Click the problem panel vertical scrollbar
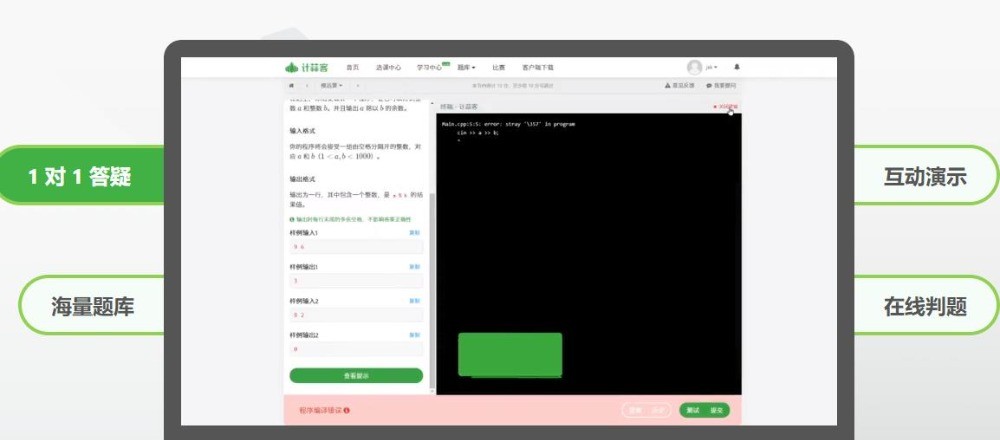The width and height of the screenshot is (1000, 440). (432, 290)
